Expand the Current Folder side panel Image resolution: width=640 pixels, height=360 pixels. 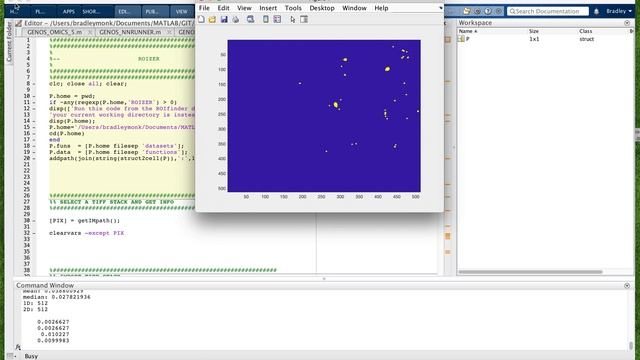click(9, 43)
